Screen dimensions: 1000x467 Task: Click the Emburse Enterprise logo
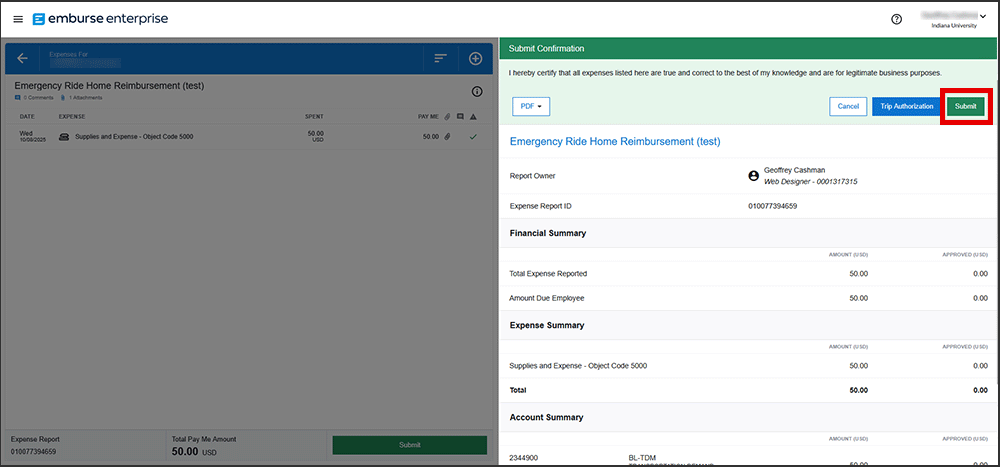[100, 19]
